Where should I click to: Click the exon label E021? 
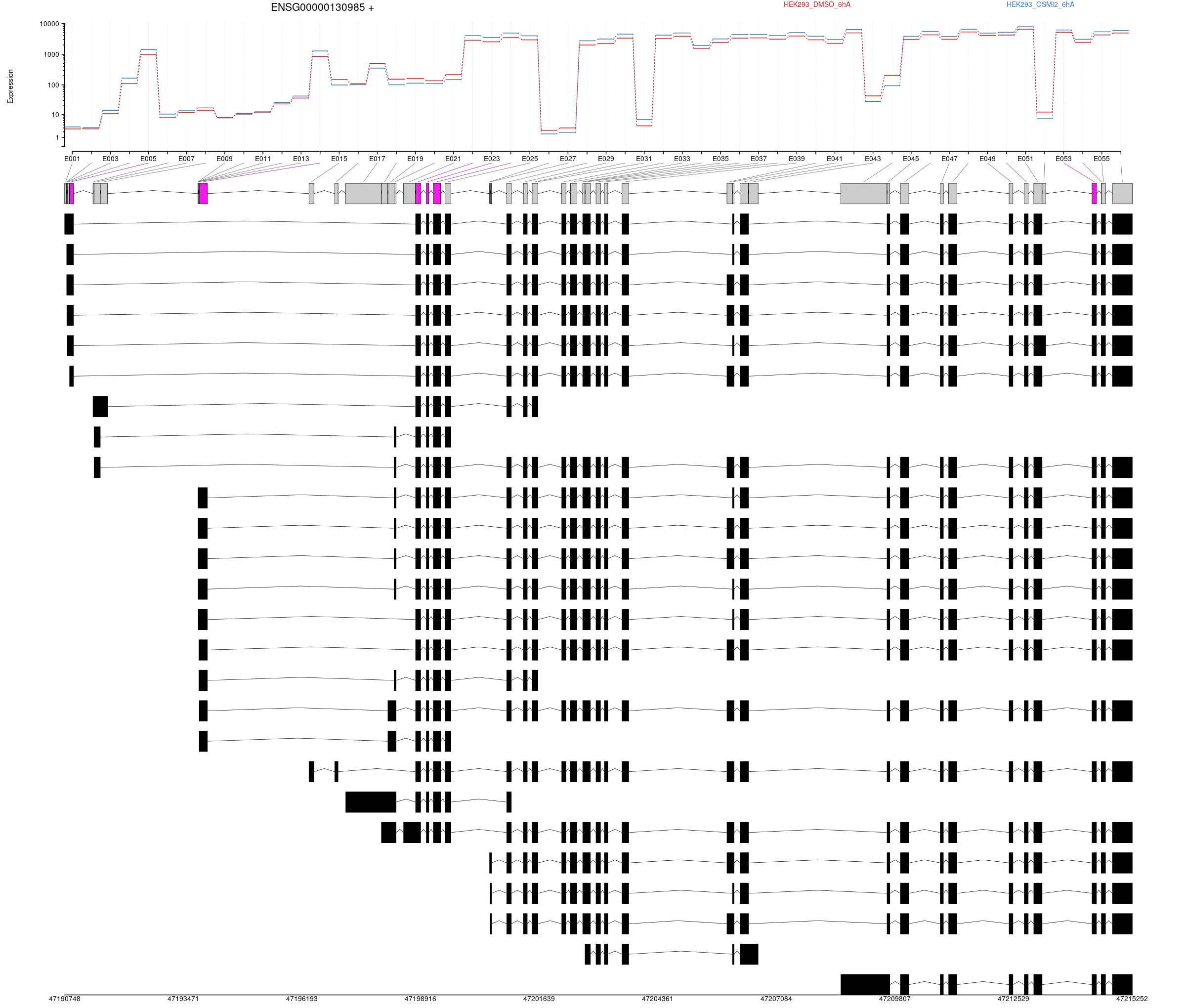[453, 159]
